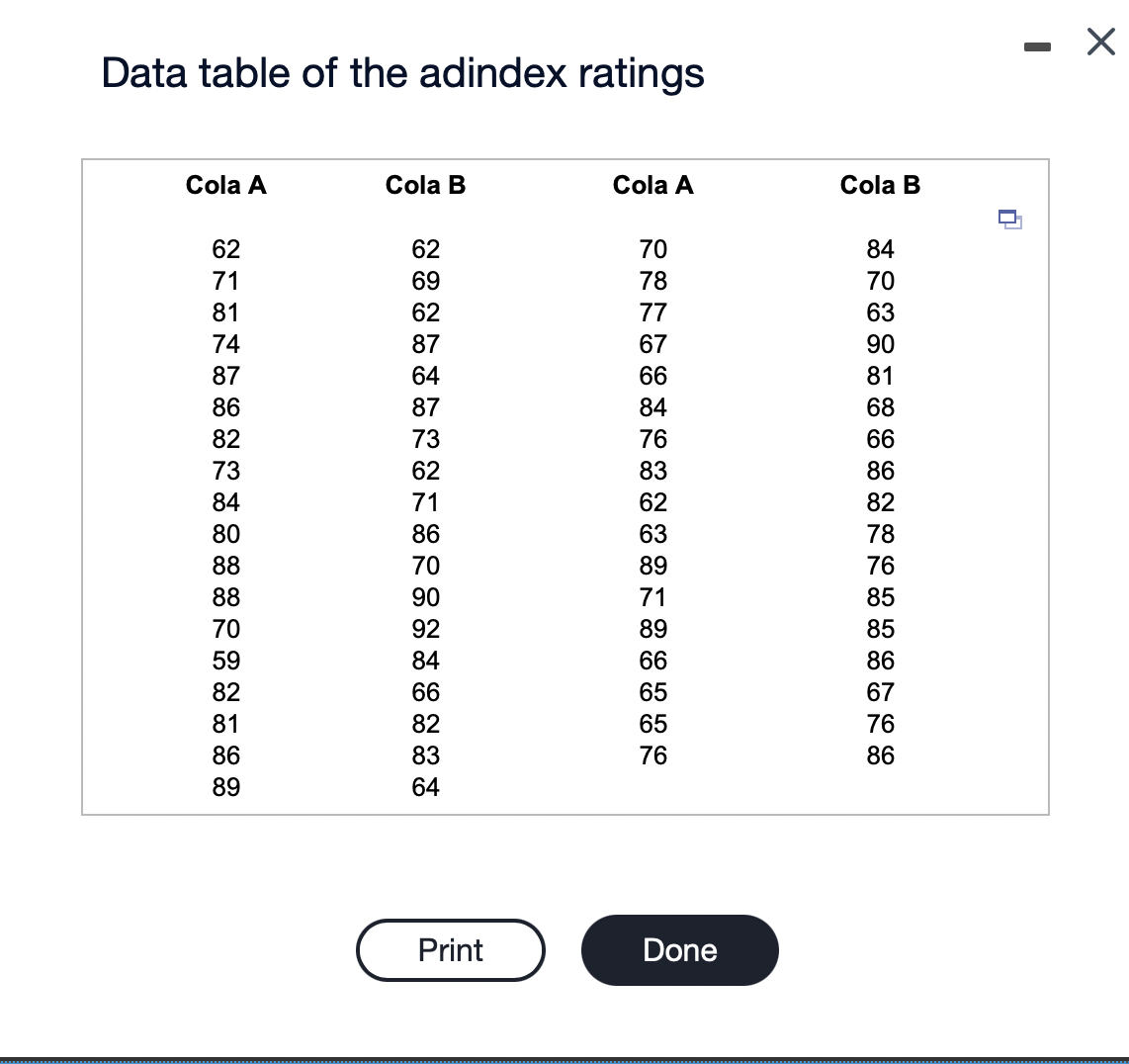Select the minimize icon at top right
This screenshot has height=1064, width=1129.
click(x=1038, y=44)
